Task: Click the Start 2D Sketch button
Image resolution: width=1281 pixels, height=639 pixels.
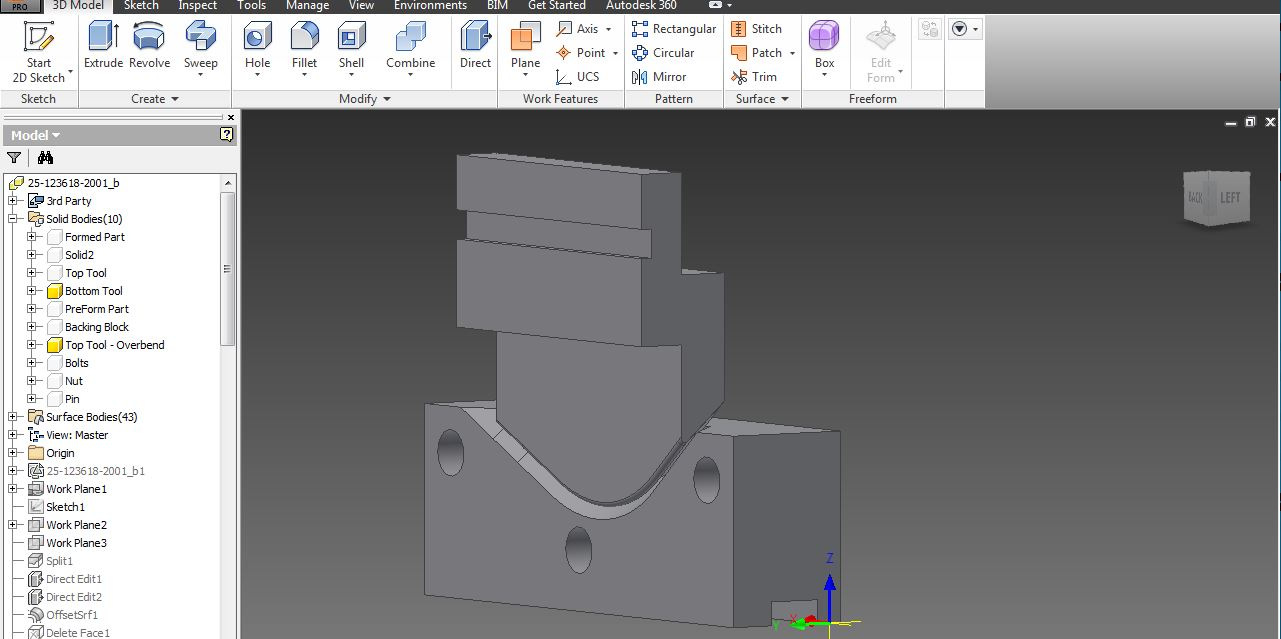Action: pyautogui.click(x=40, y=48)
